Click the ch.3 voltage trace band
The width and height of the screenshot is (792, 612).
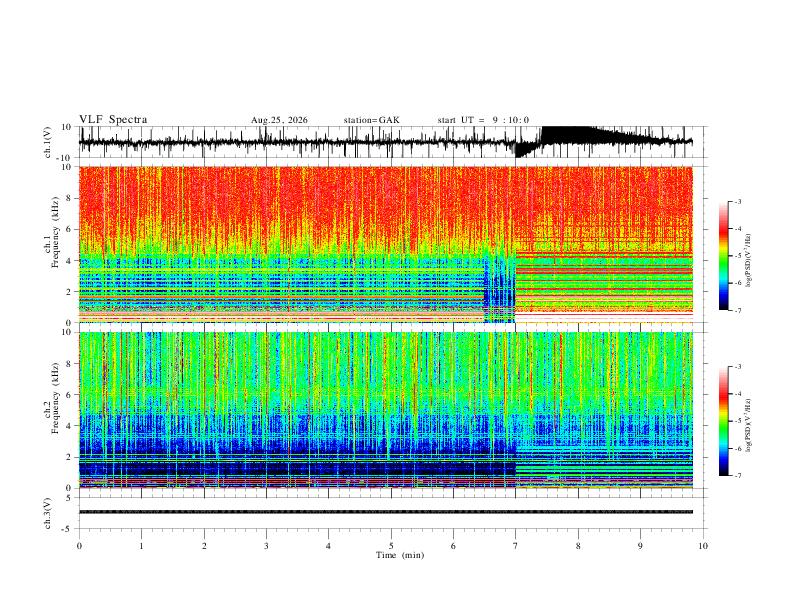coord(386,512)
